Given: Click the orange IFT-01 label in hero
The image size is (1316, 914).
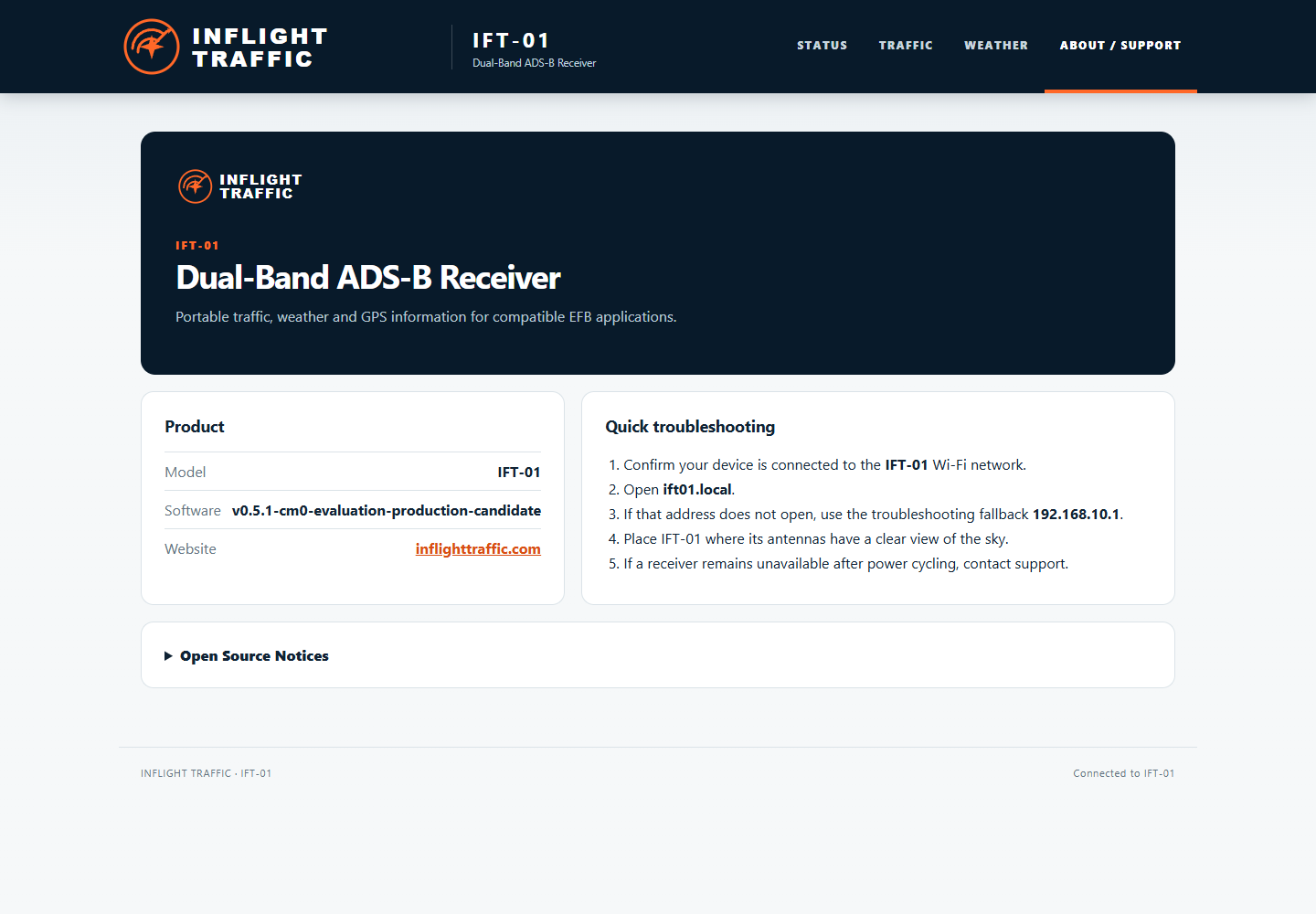Looking at the screenshot, I should (197, 246).
